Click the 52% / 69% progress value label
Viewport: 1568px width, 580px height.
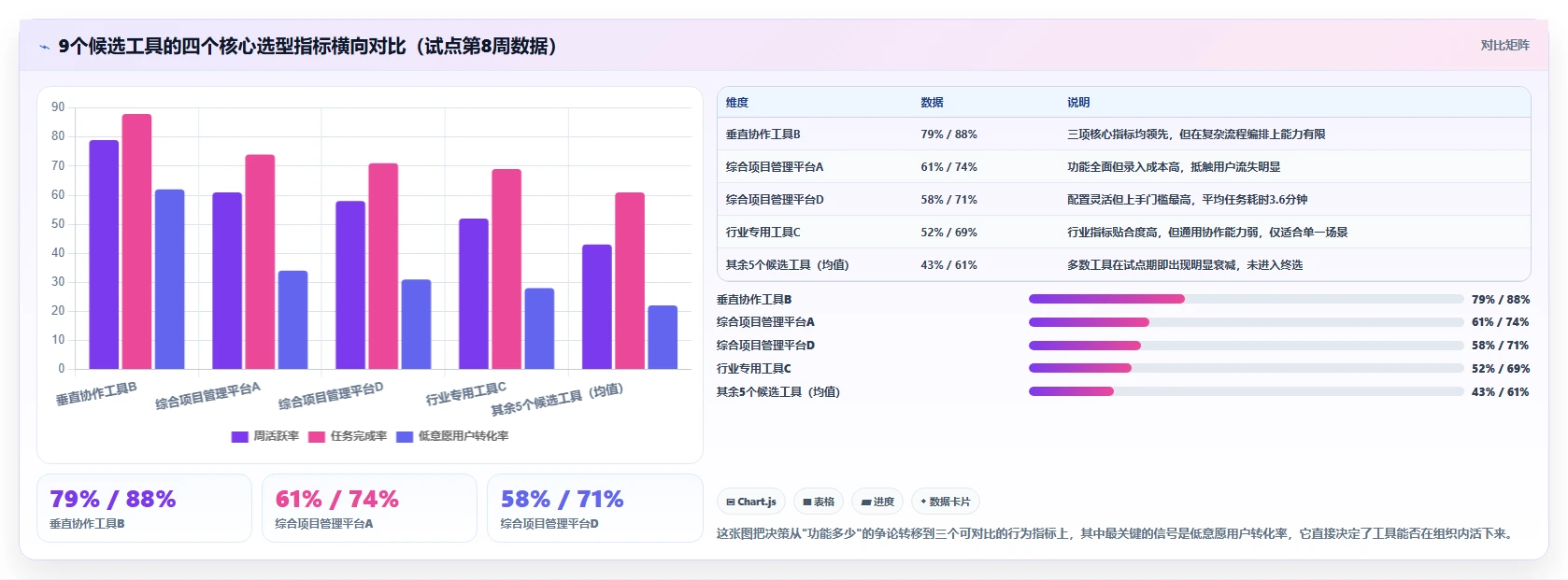tap(1501, 369)
